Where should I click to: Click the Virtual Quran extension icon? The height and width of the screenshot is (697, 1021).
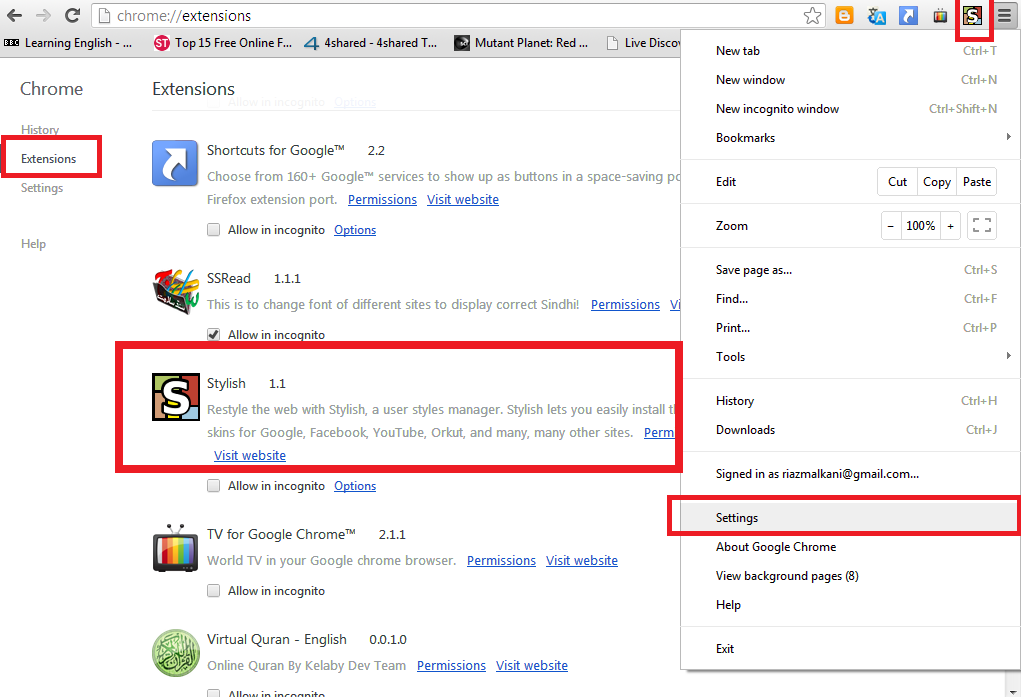[175, 653]
